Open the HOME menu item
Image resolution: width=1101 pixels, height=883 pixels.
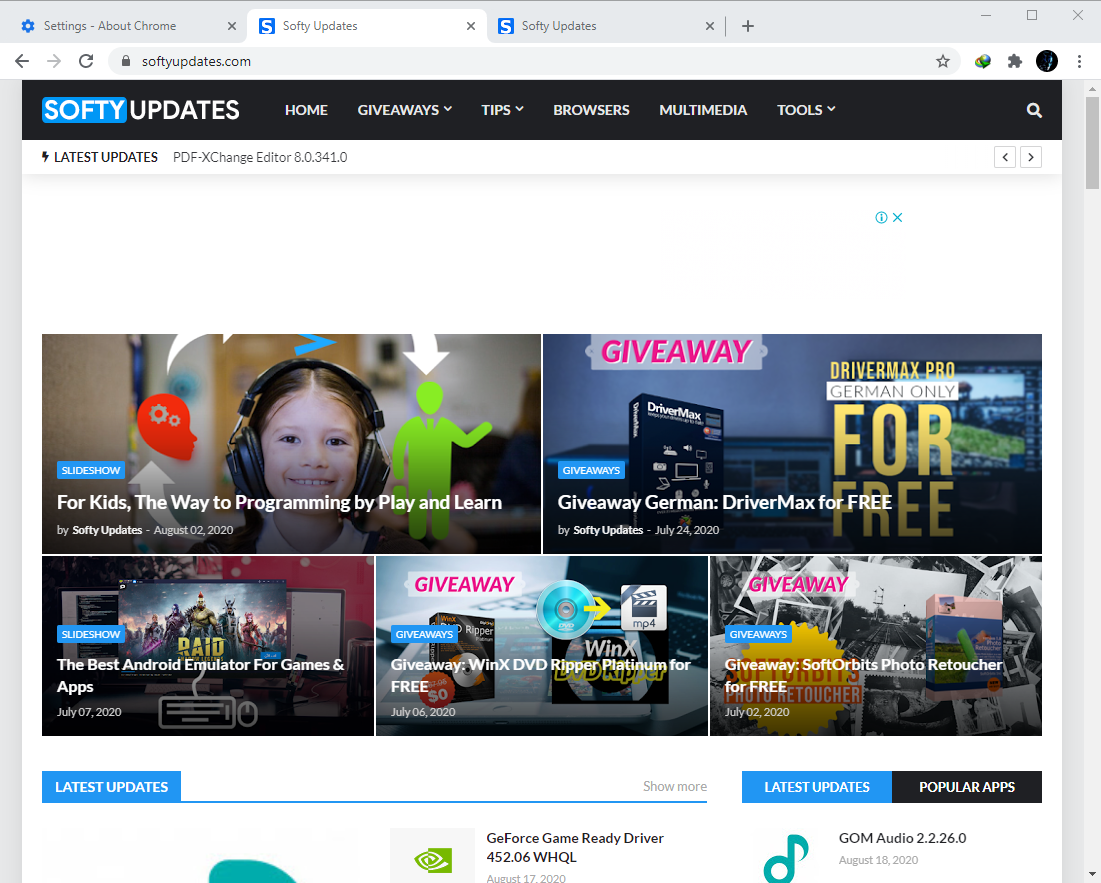[306, 110]
